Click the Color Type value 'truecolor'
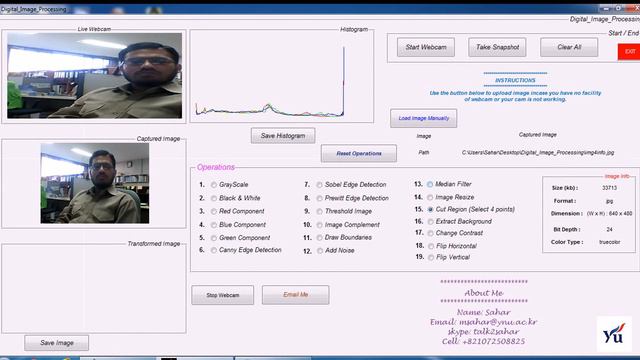640x360 pixels. tap(610, 242)
